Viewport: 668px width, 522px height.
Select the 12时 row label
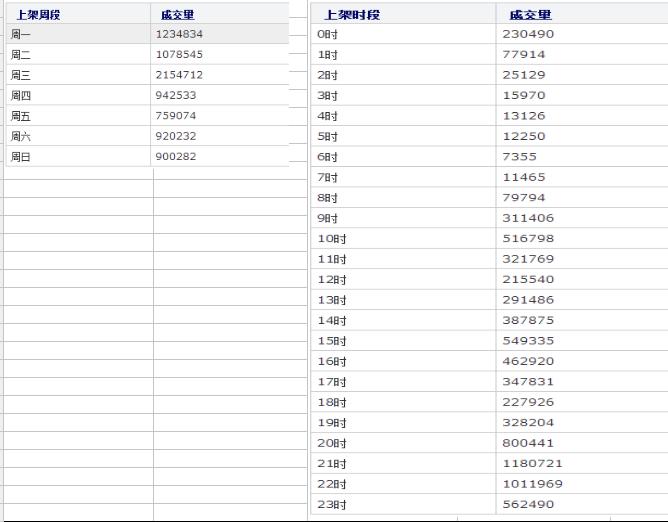click(331, 280)
